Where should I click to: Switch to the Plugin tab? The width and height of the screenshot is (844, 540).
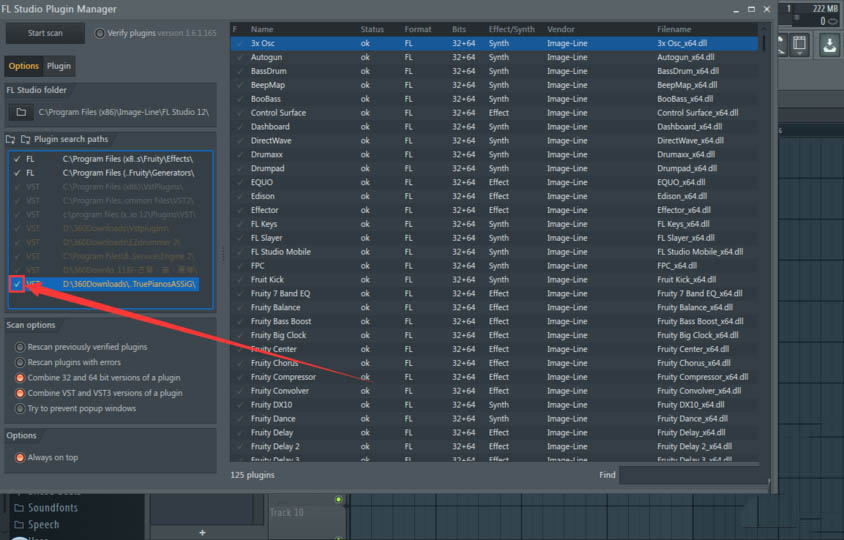59,66
